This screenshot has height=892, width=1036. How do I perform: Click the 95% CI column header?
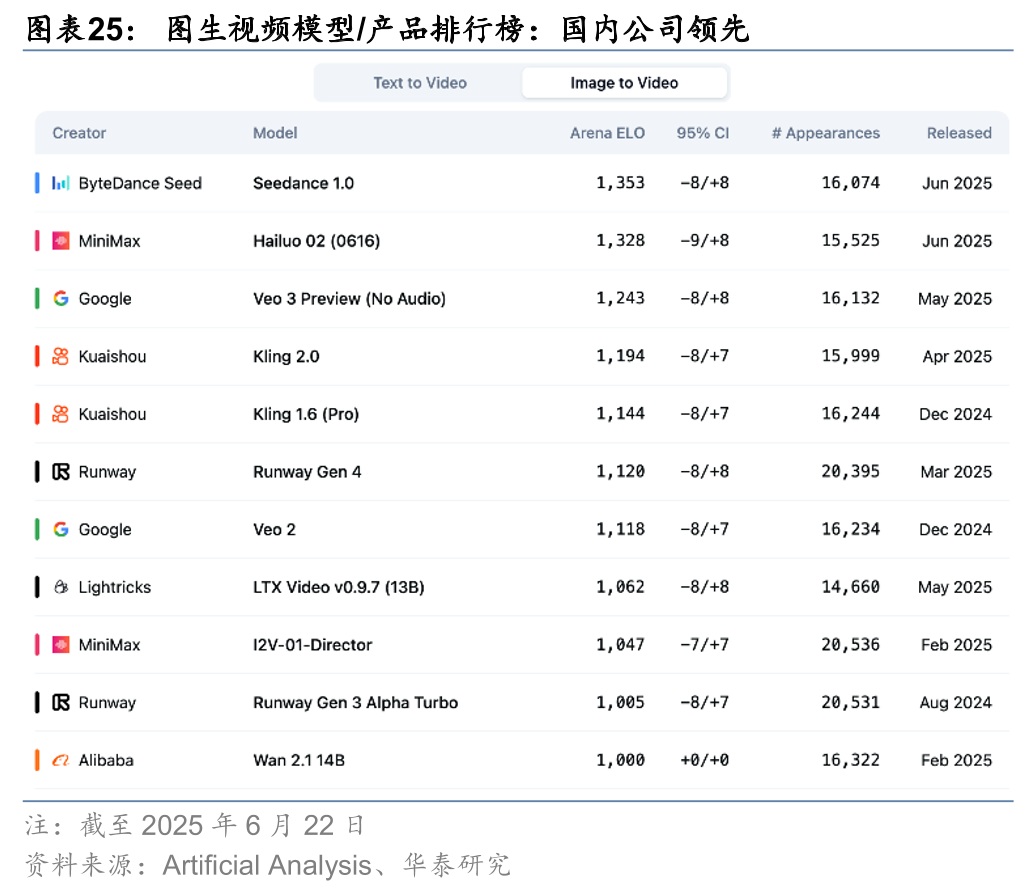(702, 133)
